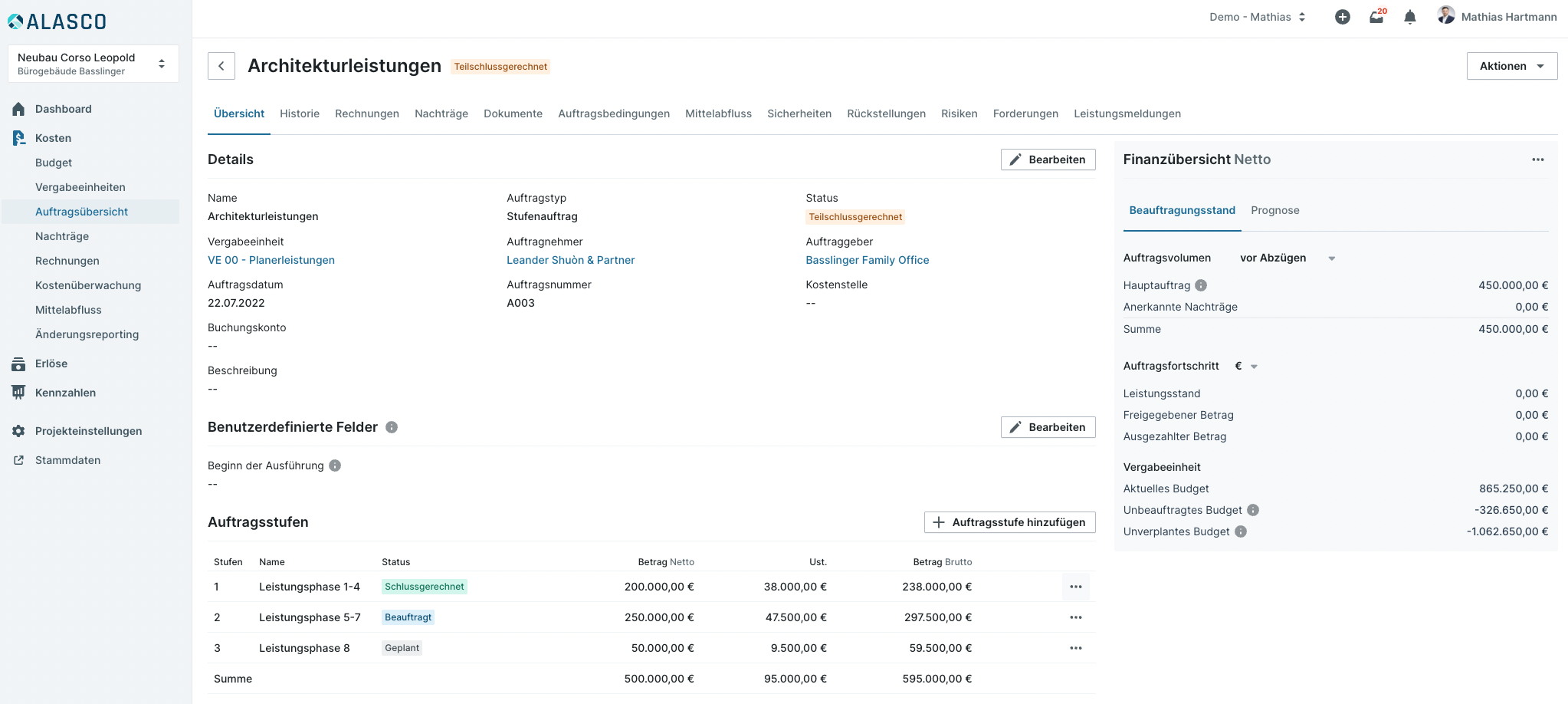Open Leander Shuòn & Partner link
Screen dimensions: 1568x704
tap(571, 260)
